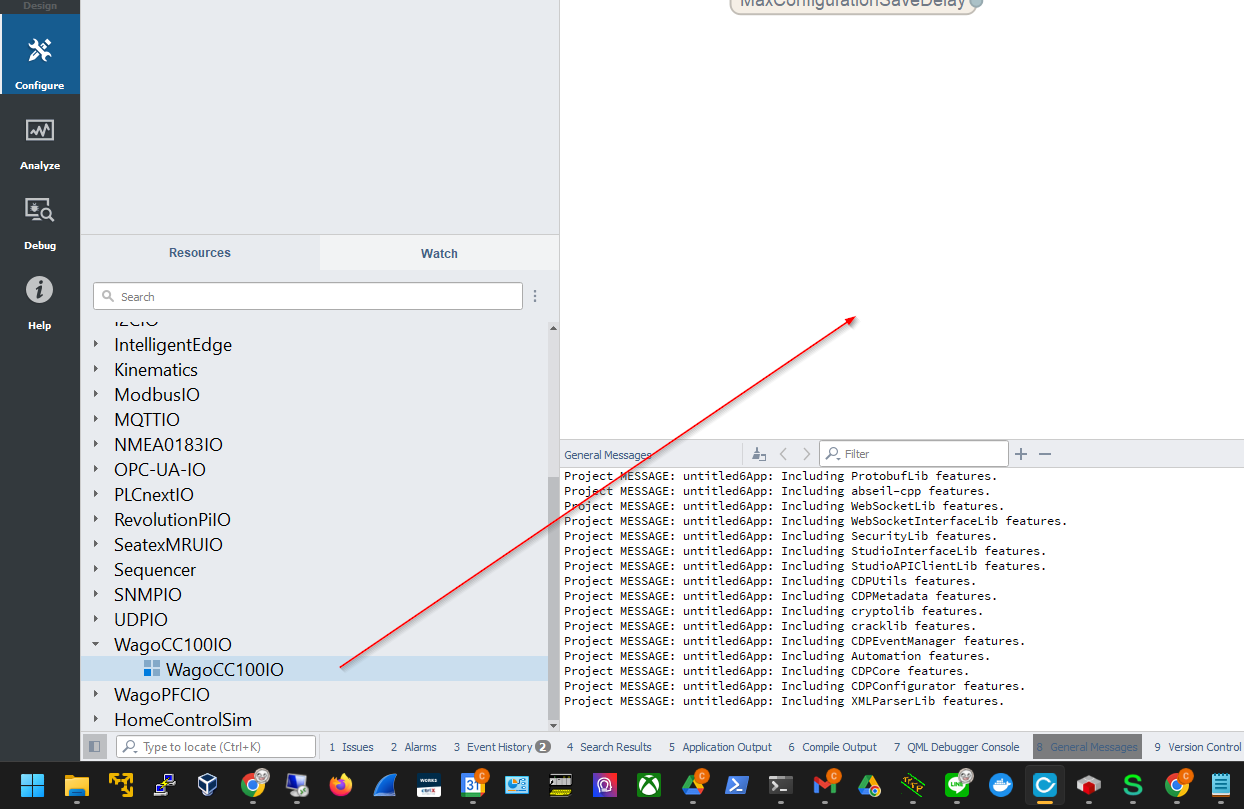Switch to the Resources tab
This screenshot has width=1244, height=809.
200,253
